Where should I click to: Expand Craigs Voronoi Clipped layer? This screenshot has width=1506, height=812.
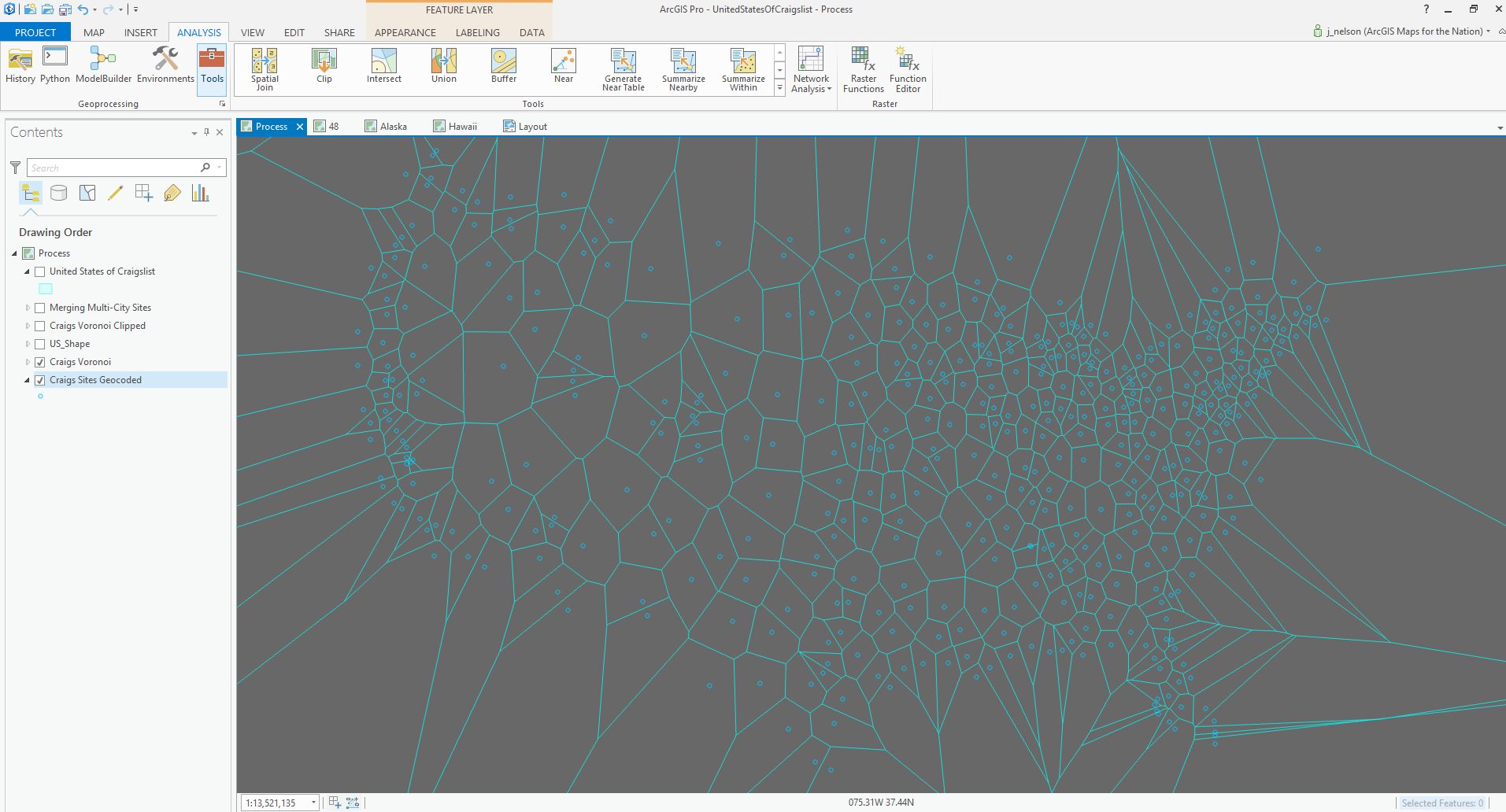[28, 326]
